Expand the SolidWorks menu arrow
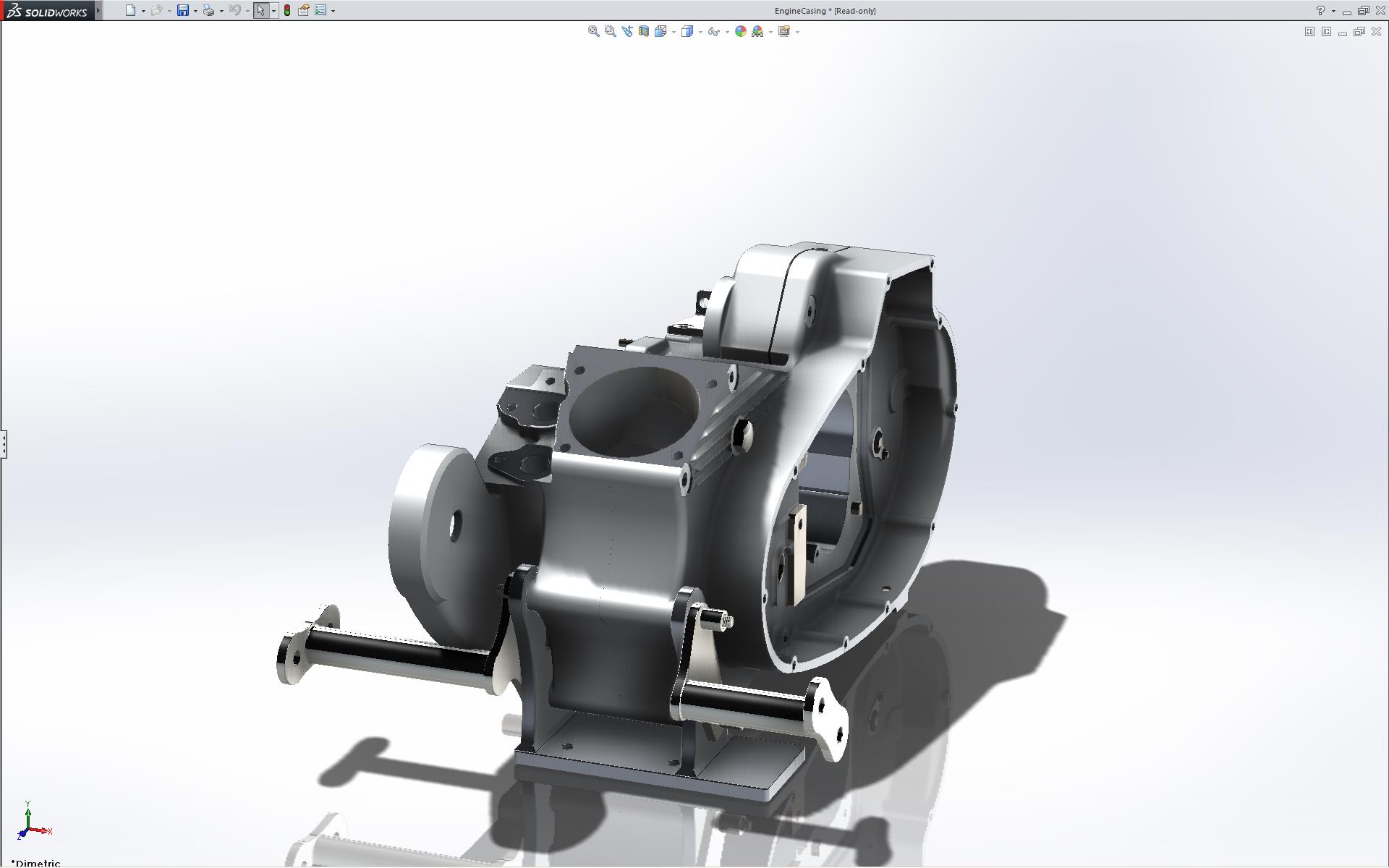 [98, 11]
